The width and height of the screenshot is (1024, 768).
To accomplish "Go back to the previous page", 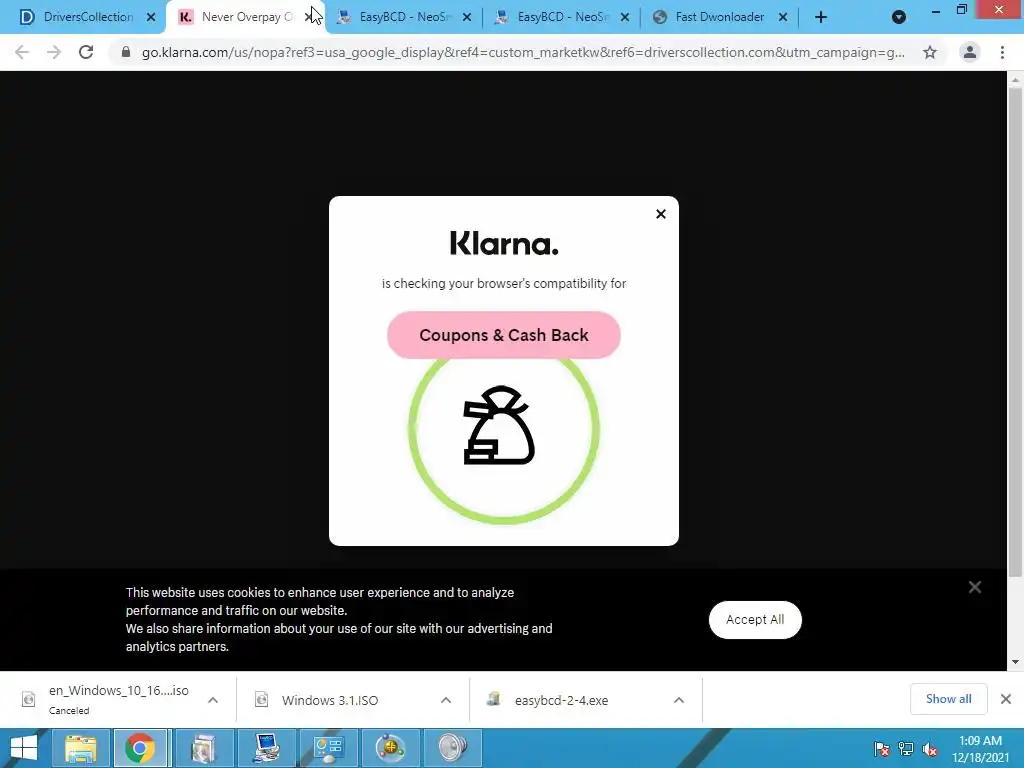I will point(22,52).
